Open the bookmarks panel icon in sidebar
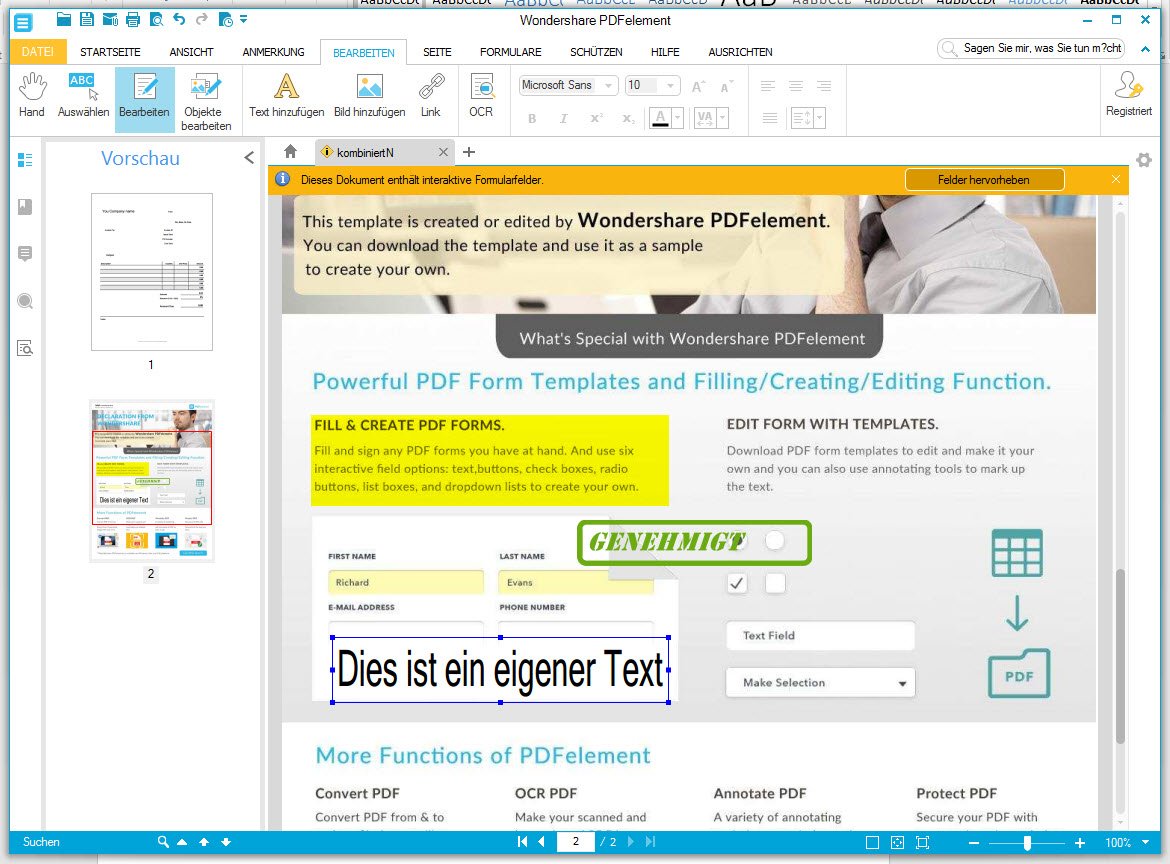 (x=25, y=207)
